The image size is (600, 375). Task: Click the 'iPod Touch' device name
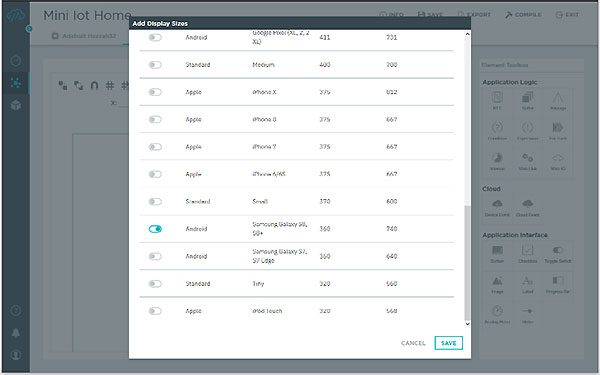click(267, 311)
